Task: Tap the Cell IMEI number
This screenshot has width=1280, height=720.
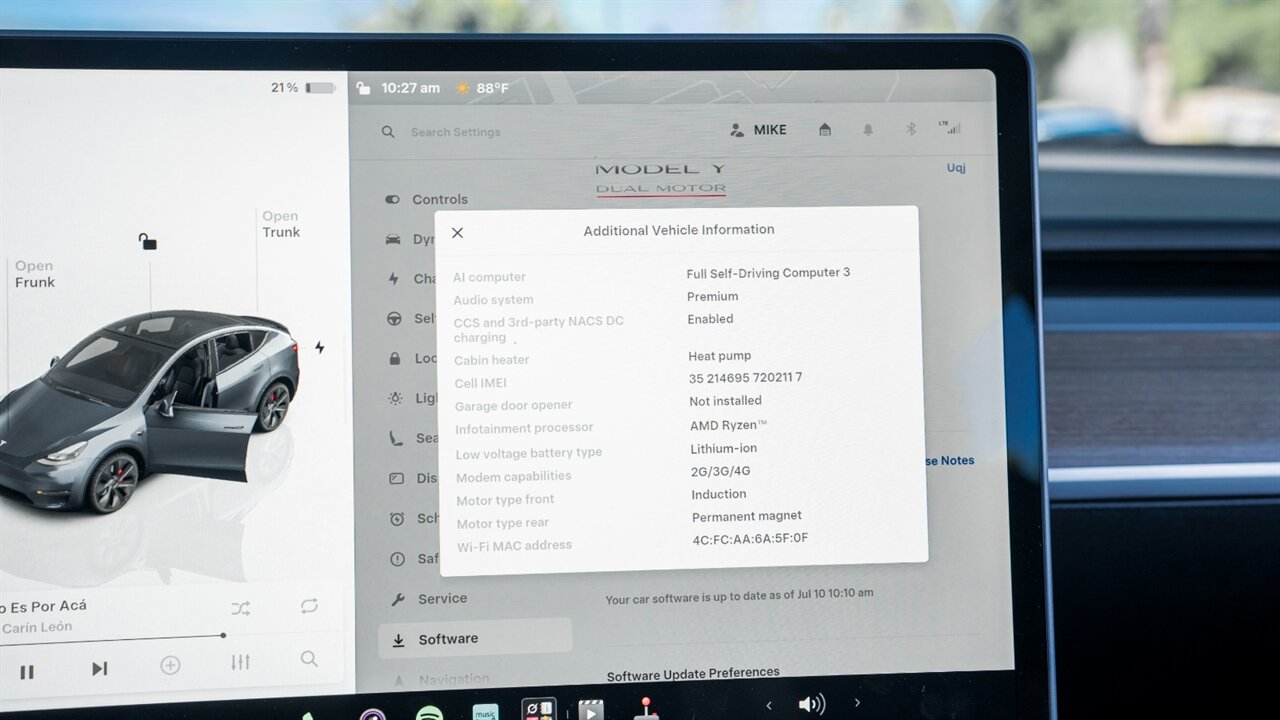Action: [x=745, y=378]
